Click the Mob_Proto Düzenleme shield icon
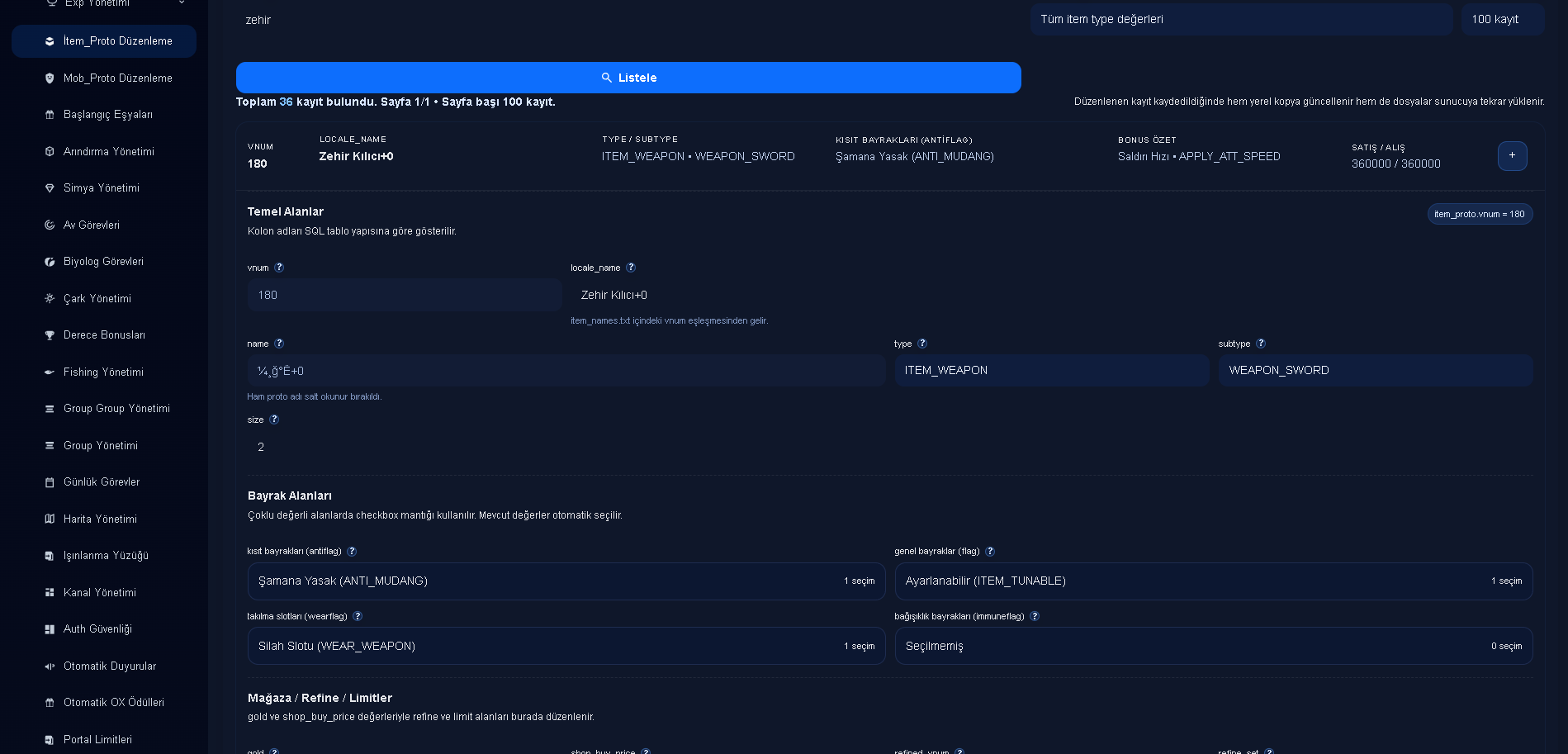The height and width of the screenshot is (754, 1568). pyautogui.click(x=50, y=78)
